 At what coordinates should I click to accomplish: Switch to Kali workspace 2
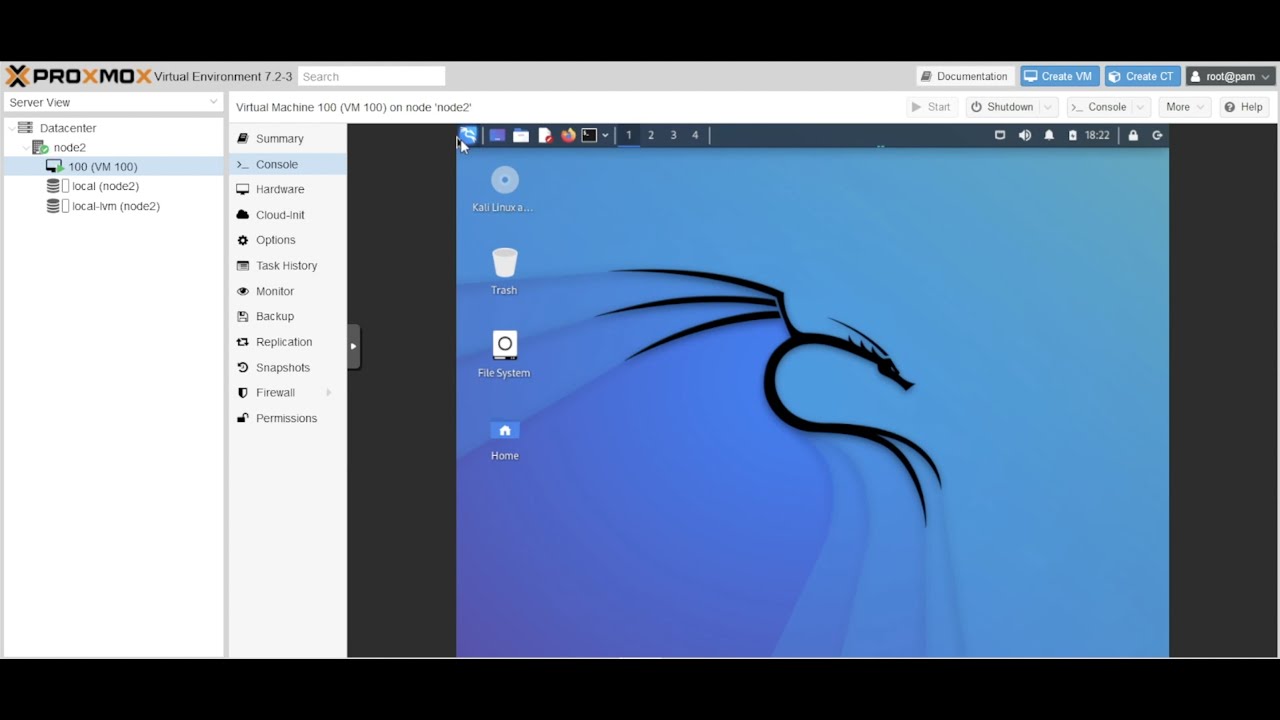point(651,135)
